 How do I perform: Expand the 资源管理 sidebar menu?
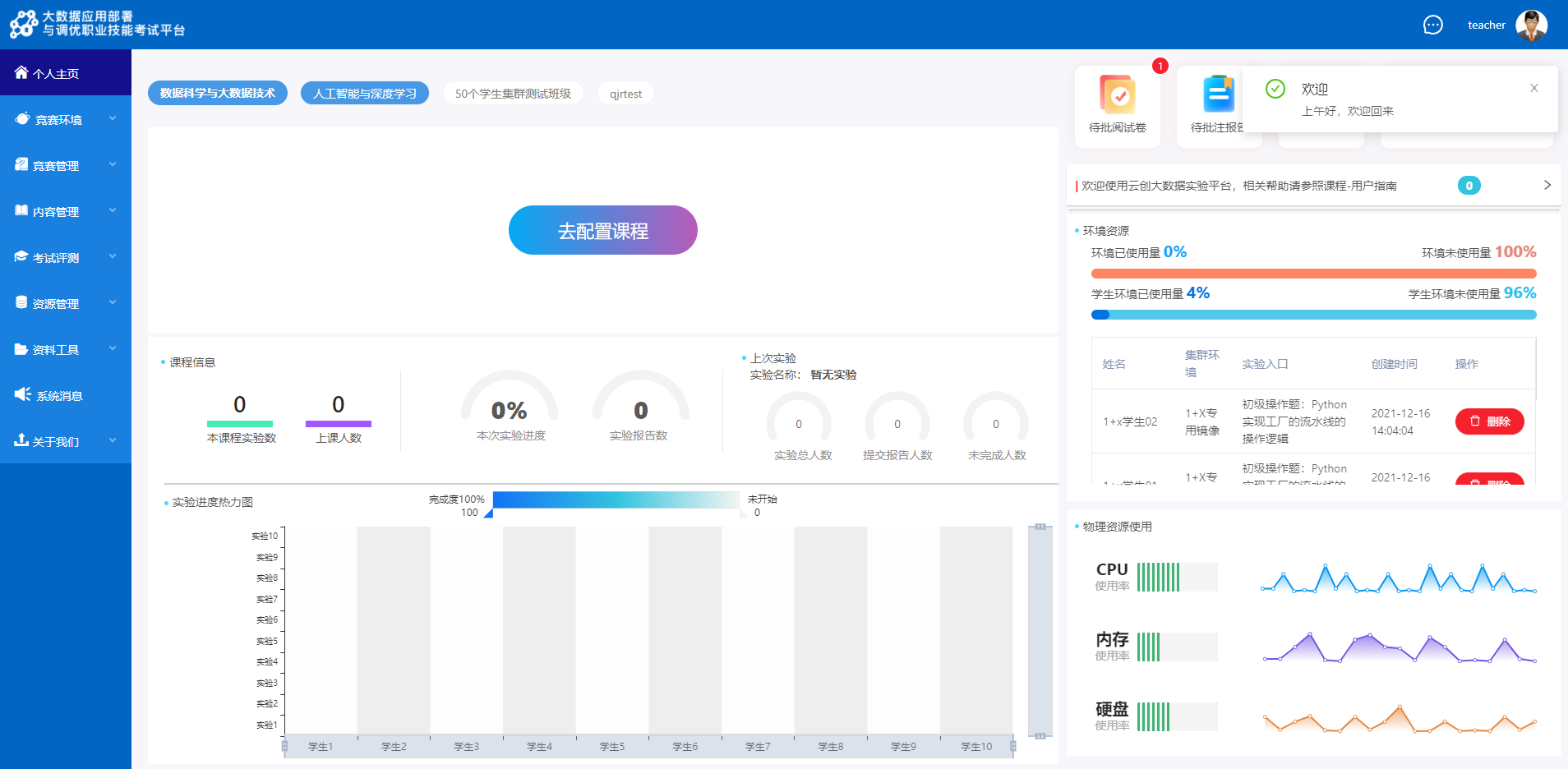[x=66, y=303]
